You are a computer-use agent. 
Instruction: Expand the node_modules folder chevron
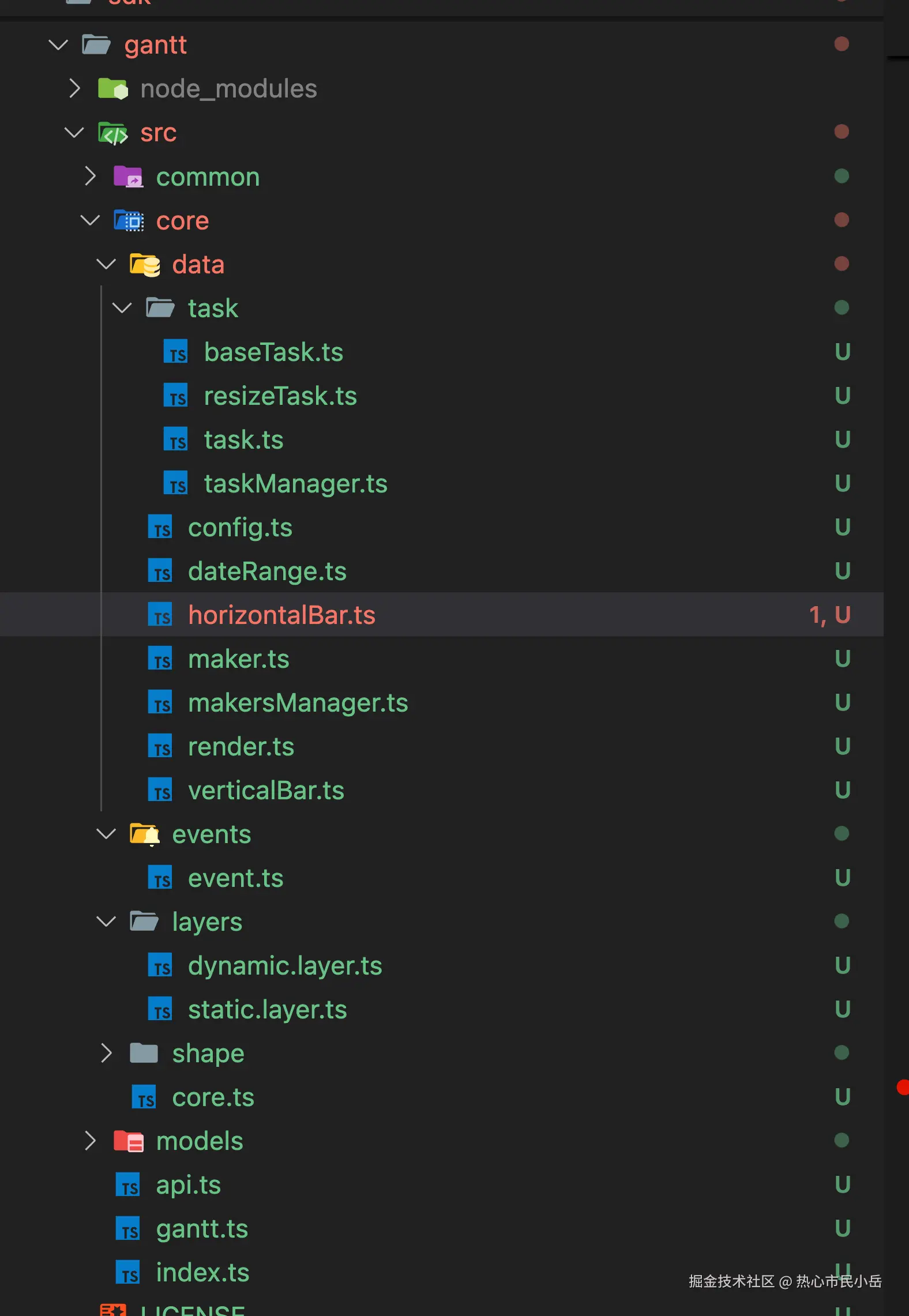click(74, 89)
